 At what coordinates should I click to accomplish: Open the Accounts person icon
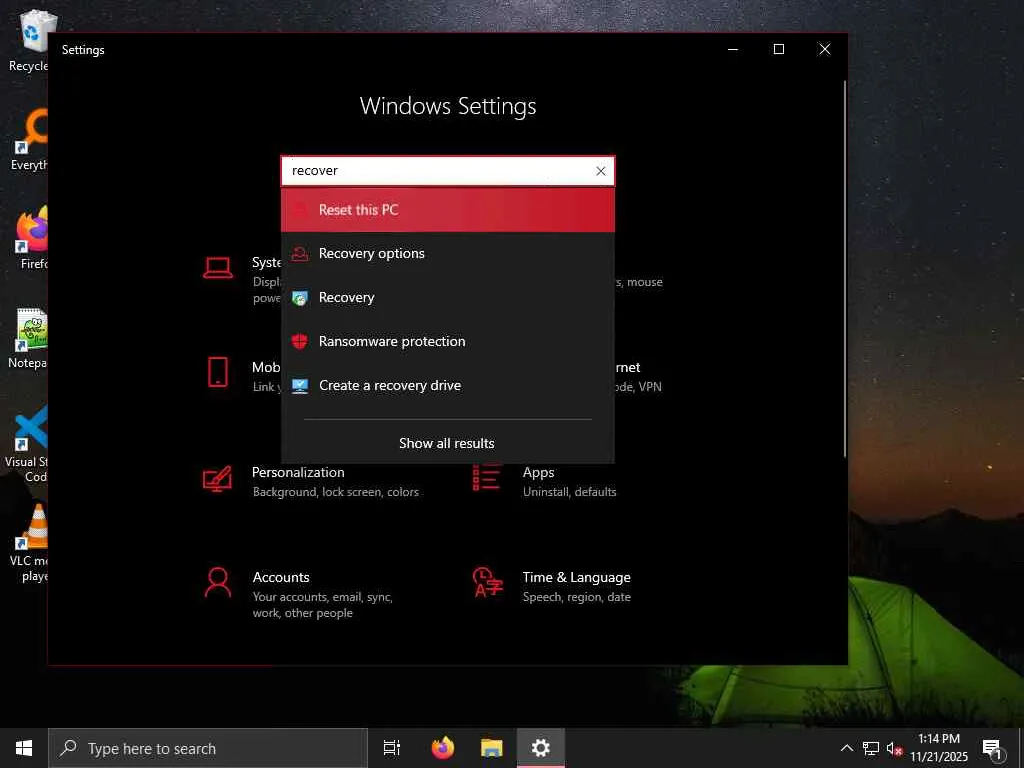click(x=217, y=583)
